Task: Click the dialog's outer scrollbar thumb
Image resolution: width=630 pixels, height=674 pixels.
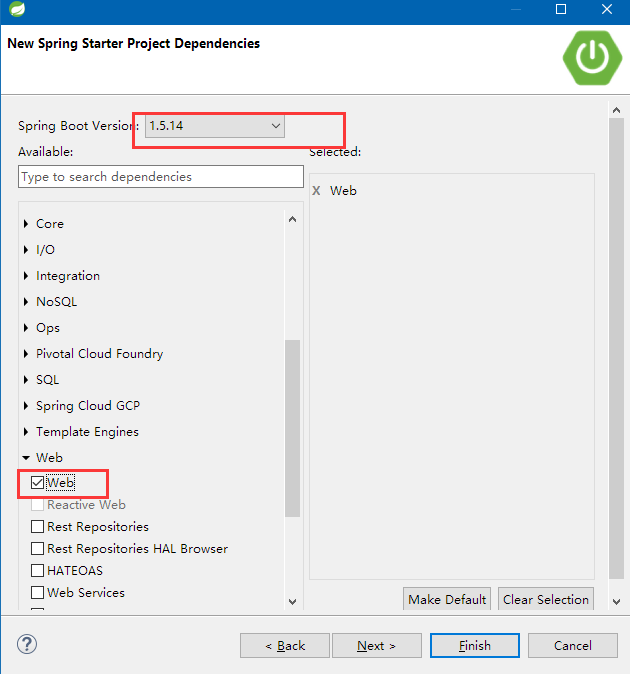Action: point(616,348)
